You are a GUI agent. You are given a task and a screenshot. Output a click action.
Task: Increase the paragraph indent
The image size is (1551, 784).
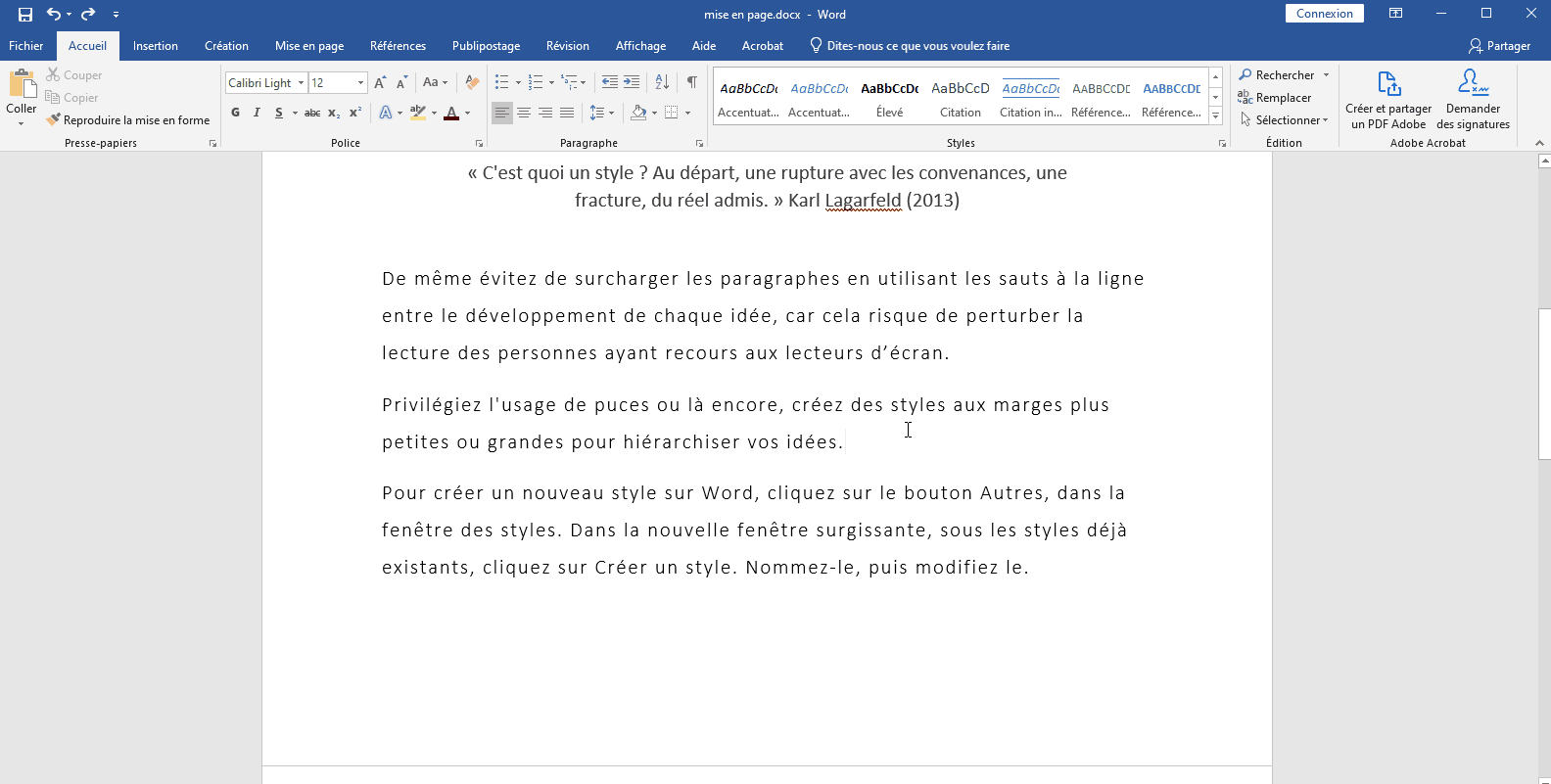632,83
